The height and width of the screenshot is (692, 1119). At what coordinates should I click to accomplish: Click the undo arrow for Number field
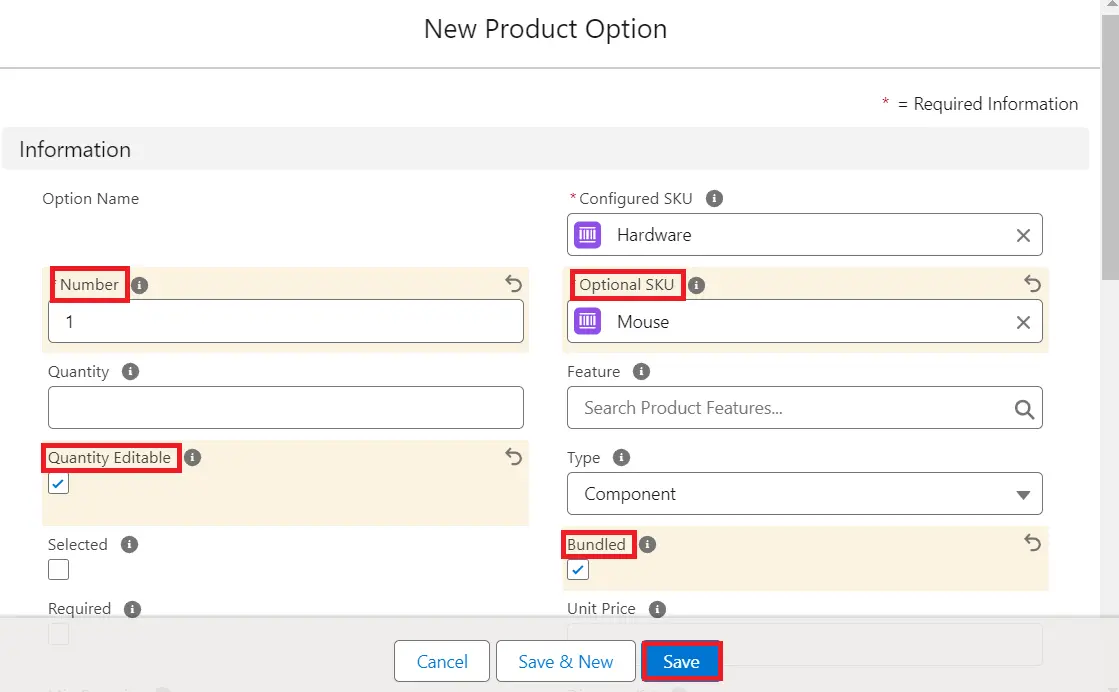[x=513, y=284]
